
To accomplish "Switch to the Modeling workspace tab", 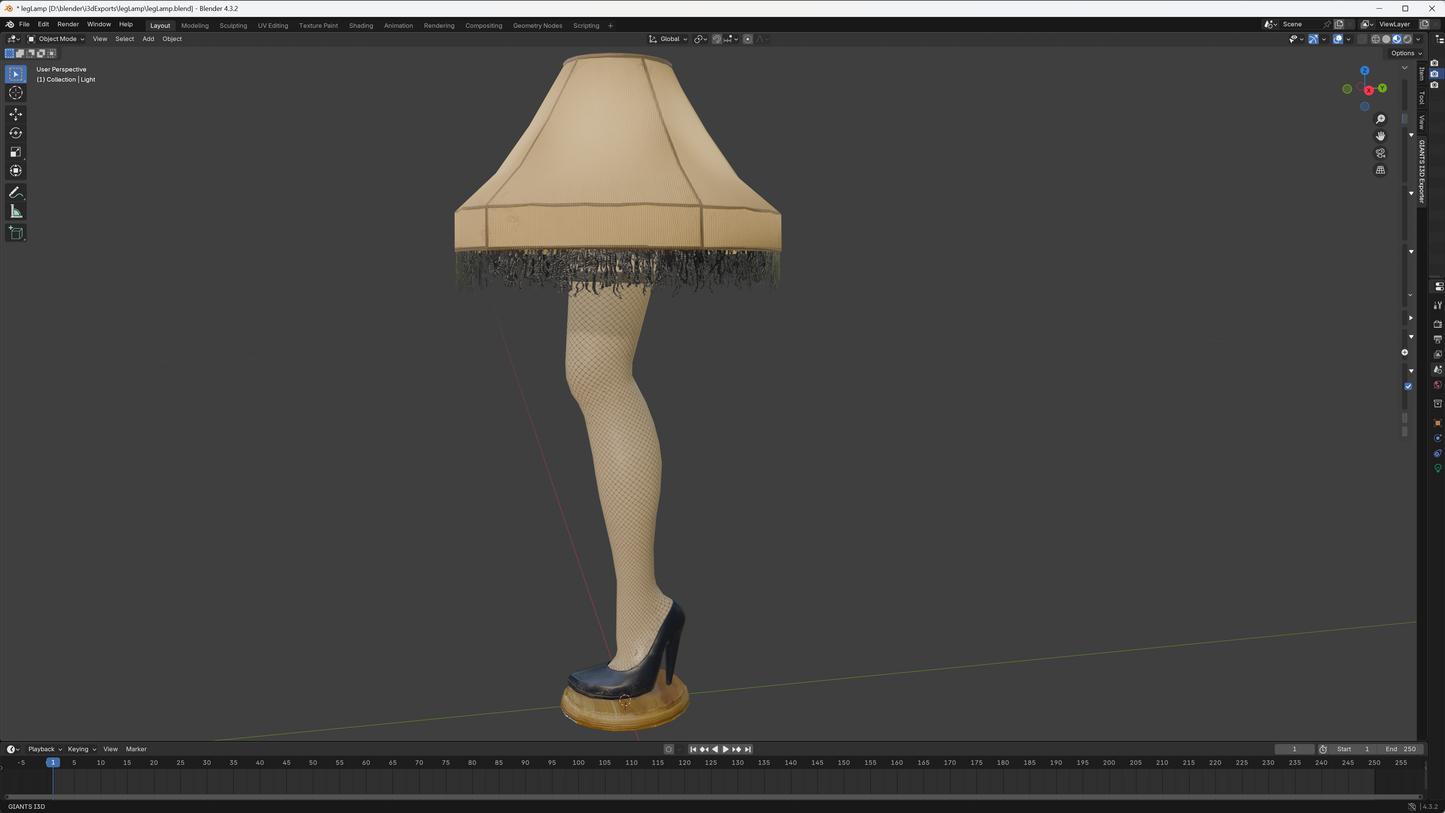I will 195,25.
